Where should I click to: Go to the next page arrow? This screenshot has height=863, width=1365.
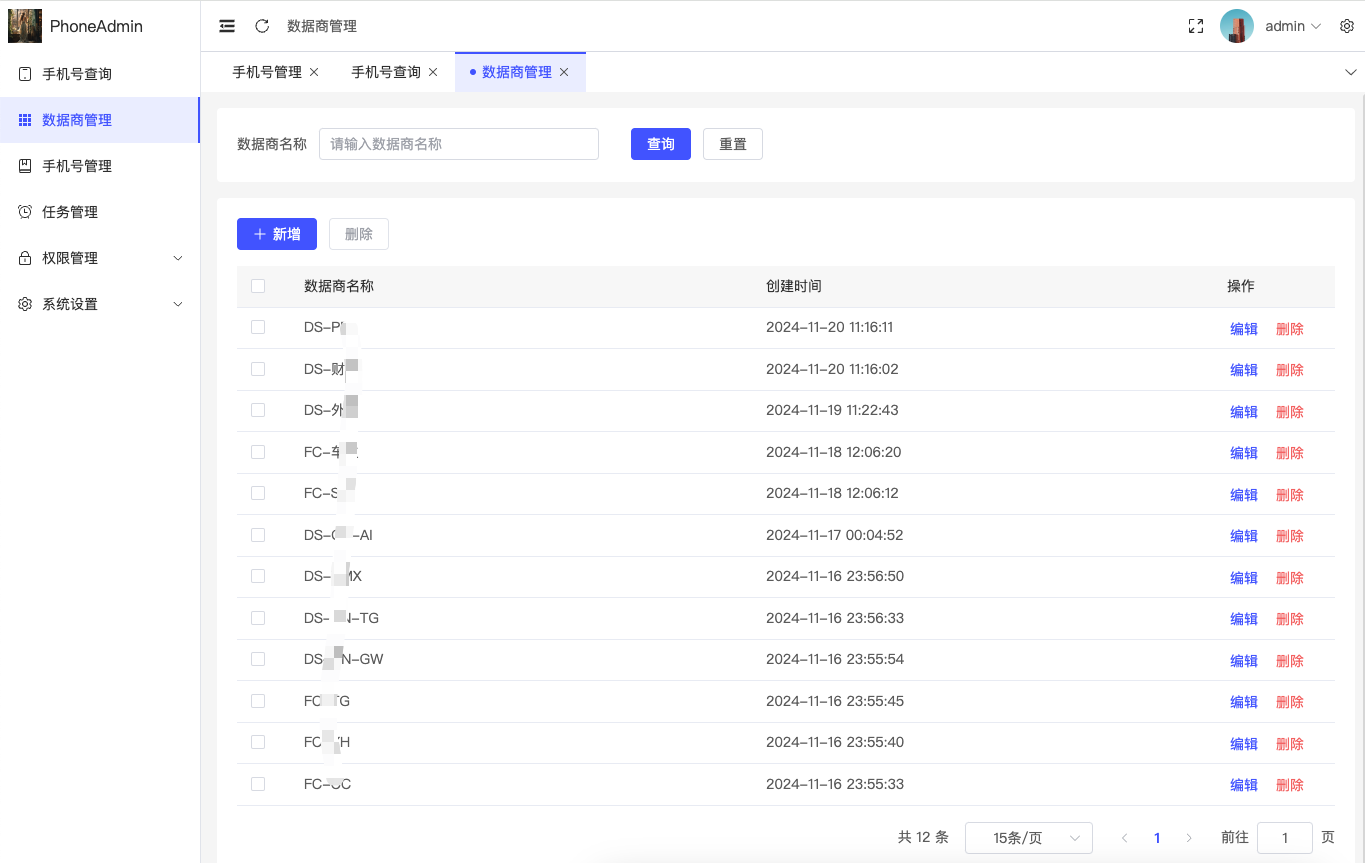(x=1189, y=838)
